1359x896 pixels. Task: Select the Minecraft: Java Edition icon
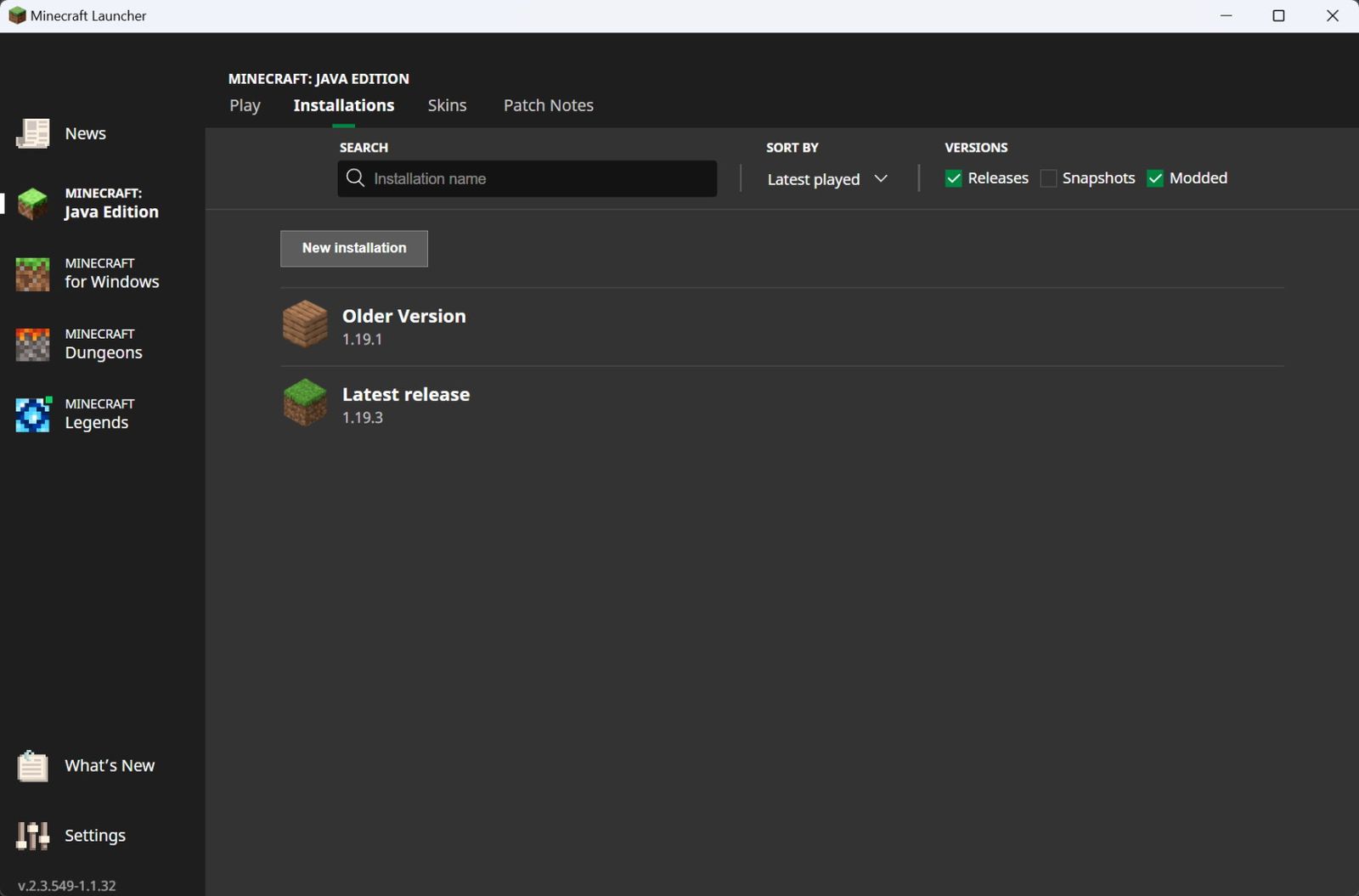[x=32, y=203]
